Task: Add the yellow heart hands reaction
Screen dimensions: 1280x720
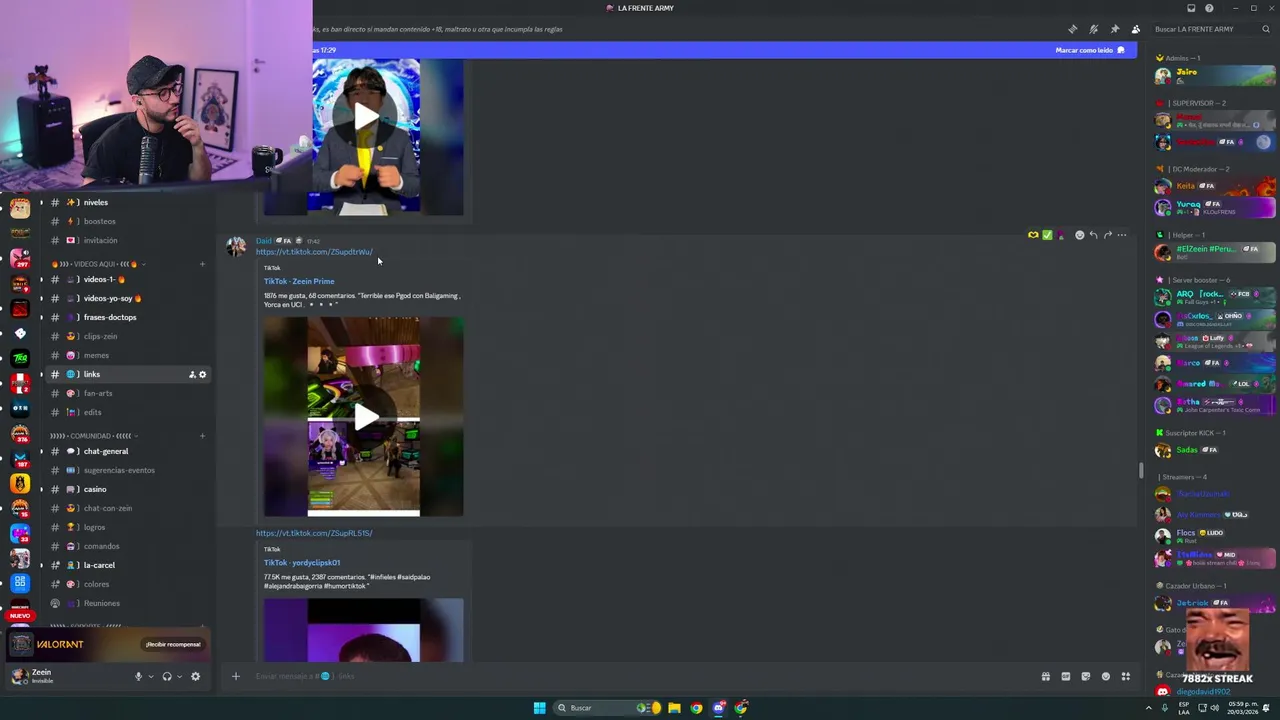Action: 1033,235
